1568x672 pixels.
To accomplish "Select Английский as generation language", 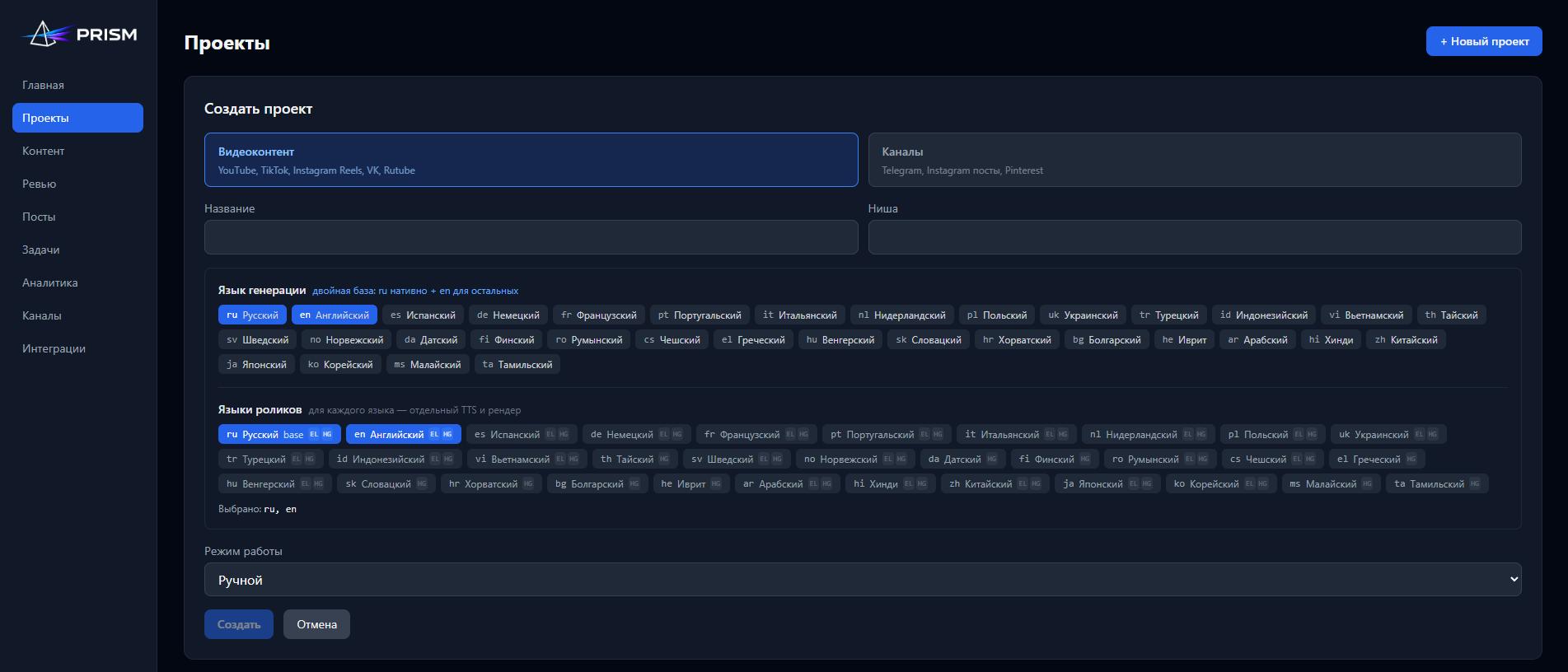I will tap(335, 315).
